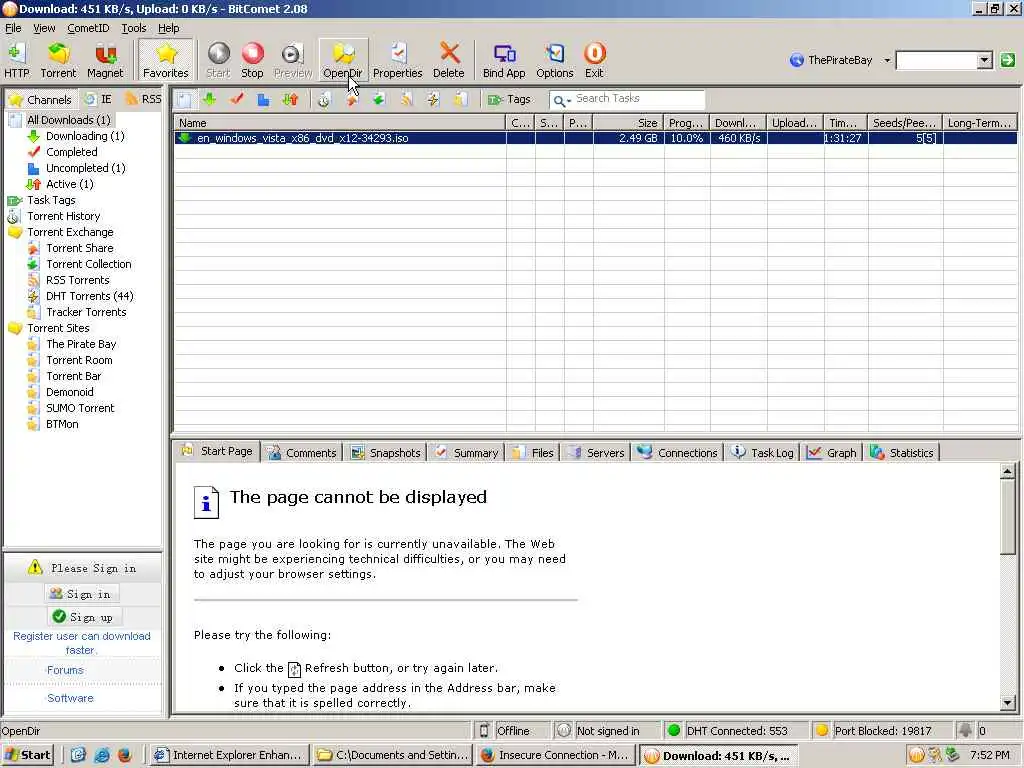Select DHT Torrents (44) item
The image size is (1024, 768).
(x=89, y=296)
